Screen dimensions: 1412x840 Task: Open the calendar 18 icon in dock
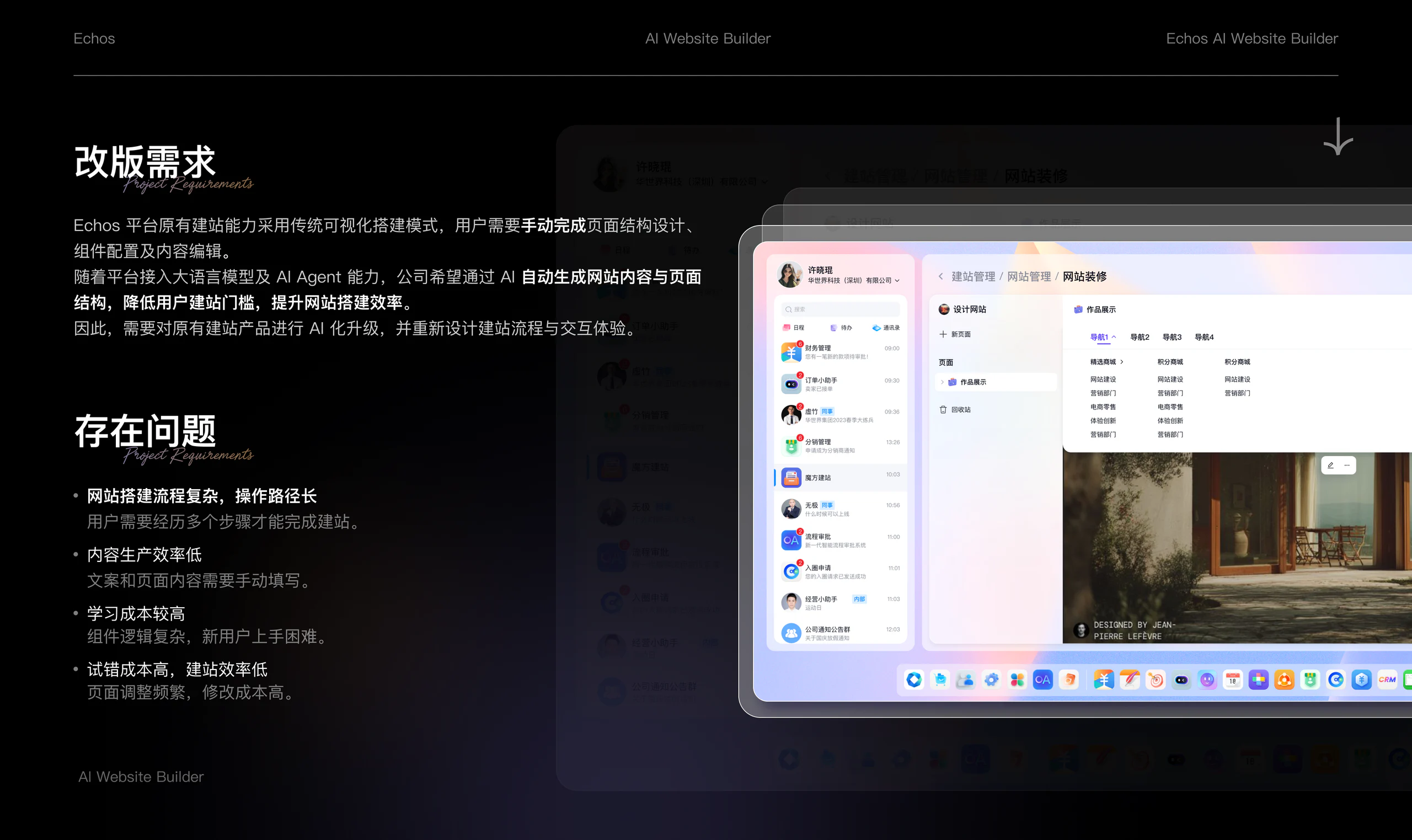1233,680
